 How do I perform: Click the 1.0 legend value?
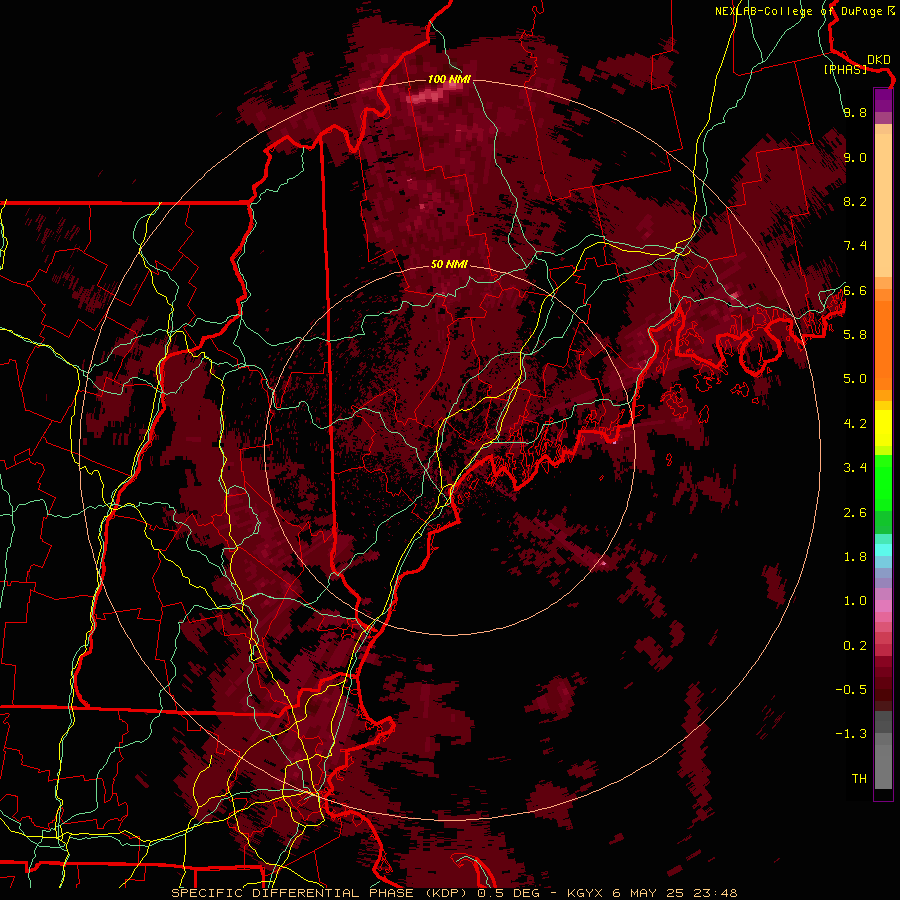point(855,600)
